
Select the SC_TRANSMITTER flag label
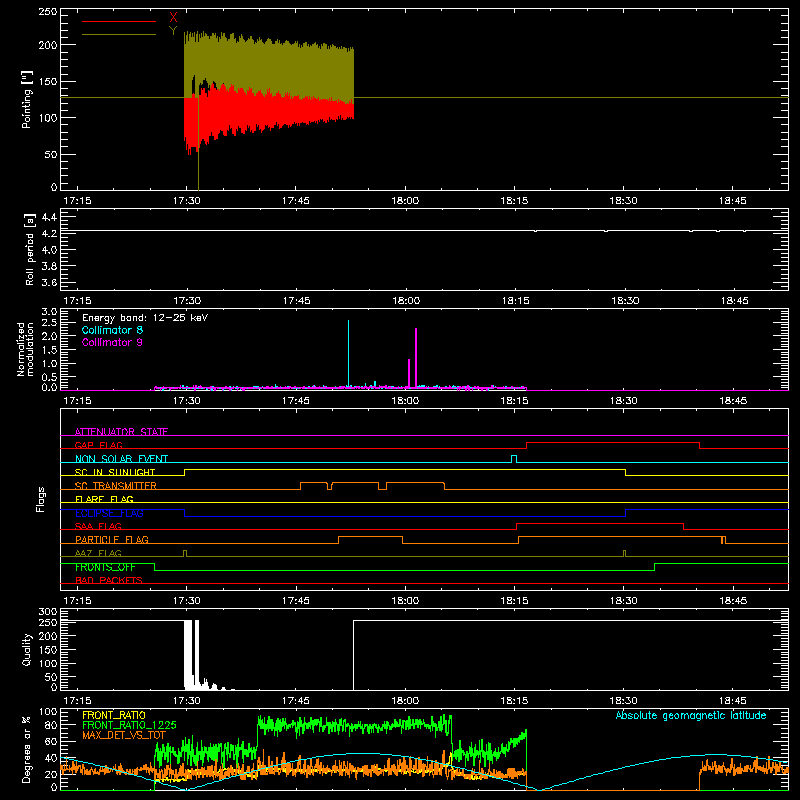116,486
